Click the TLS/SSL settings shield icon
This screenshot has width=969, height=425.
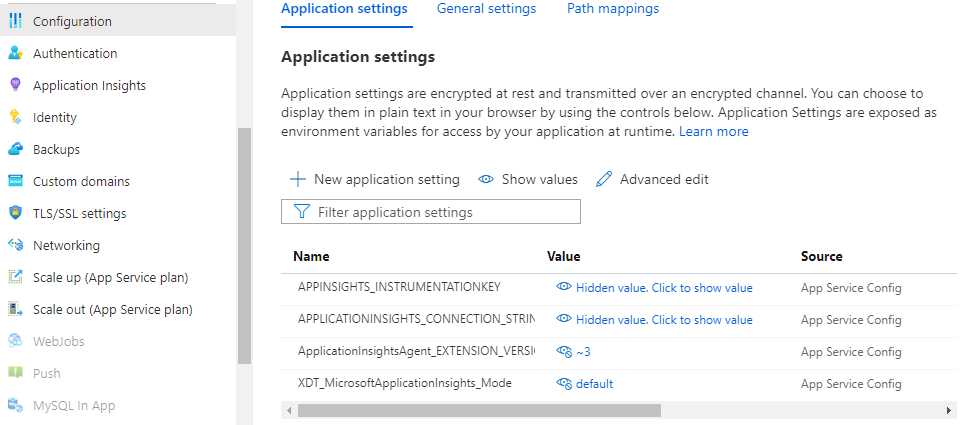tap(15, 213)
